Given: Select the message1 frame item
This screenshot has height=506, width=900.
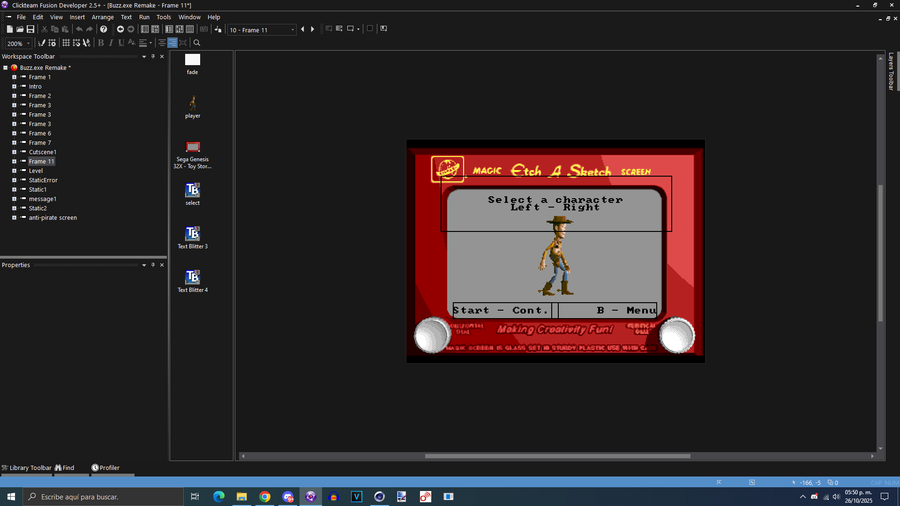Looking at the screenshot, I should click(x=42, y=198).
